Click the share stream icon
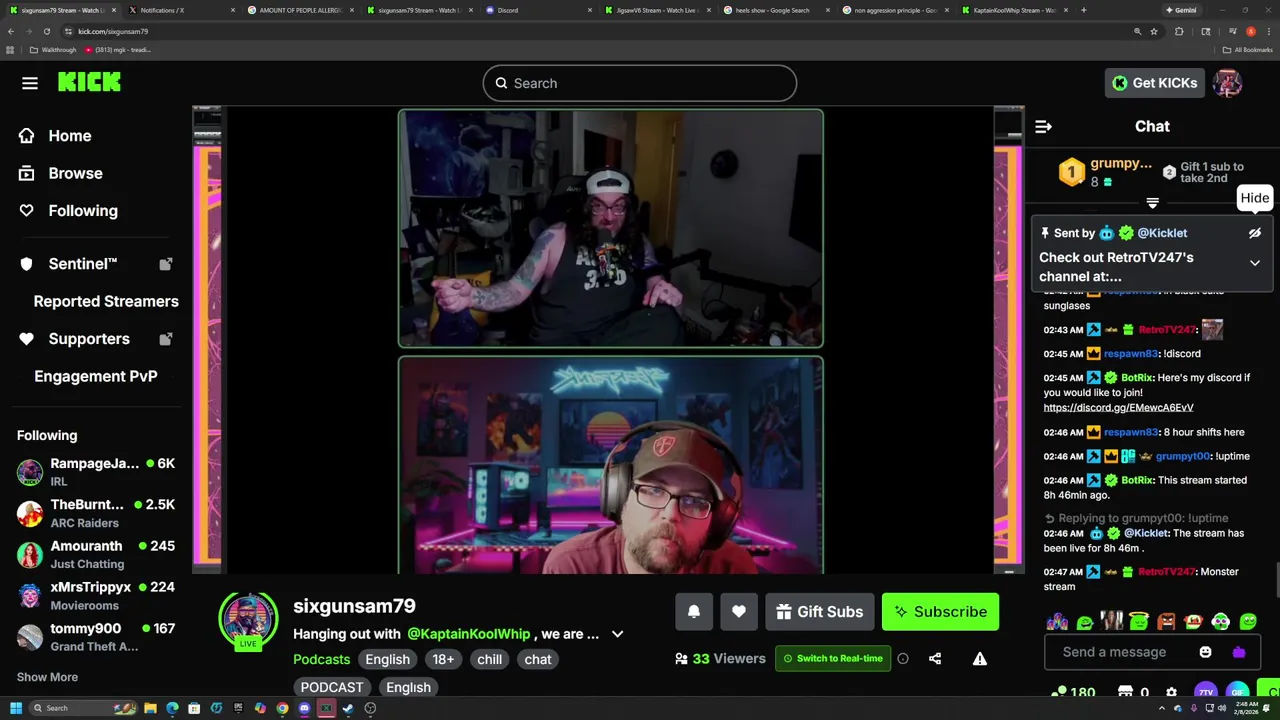Viewport: 1280px width, 720px height. click(935, 659)
